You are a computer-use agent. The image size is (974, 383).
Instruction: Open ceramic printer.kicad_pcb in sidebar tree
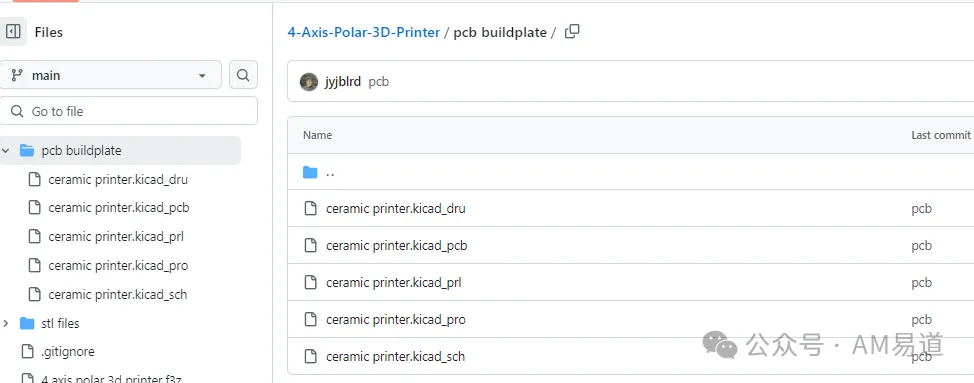pos(119,208)
